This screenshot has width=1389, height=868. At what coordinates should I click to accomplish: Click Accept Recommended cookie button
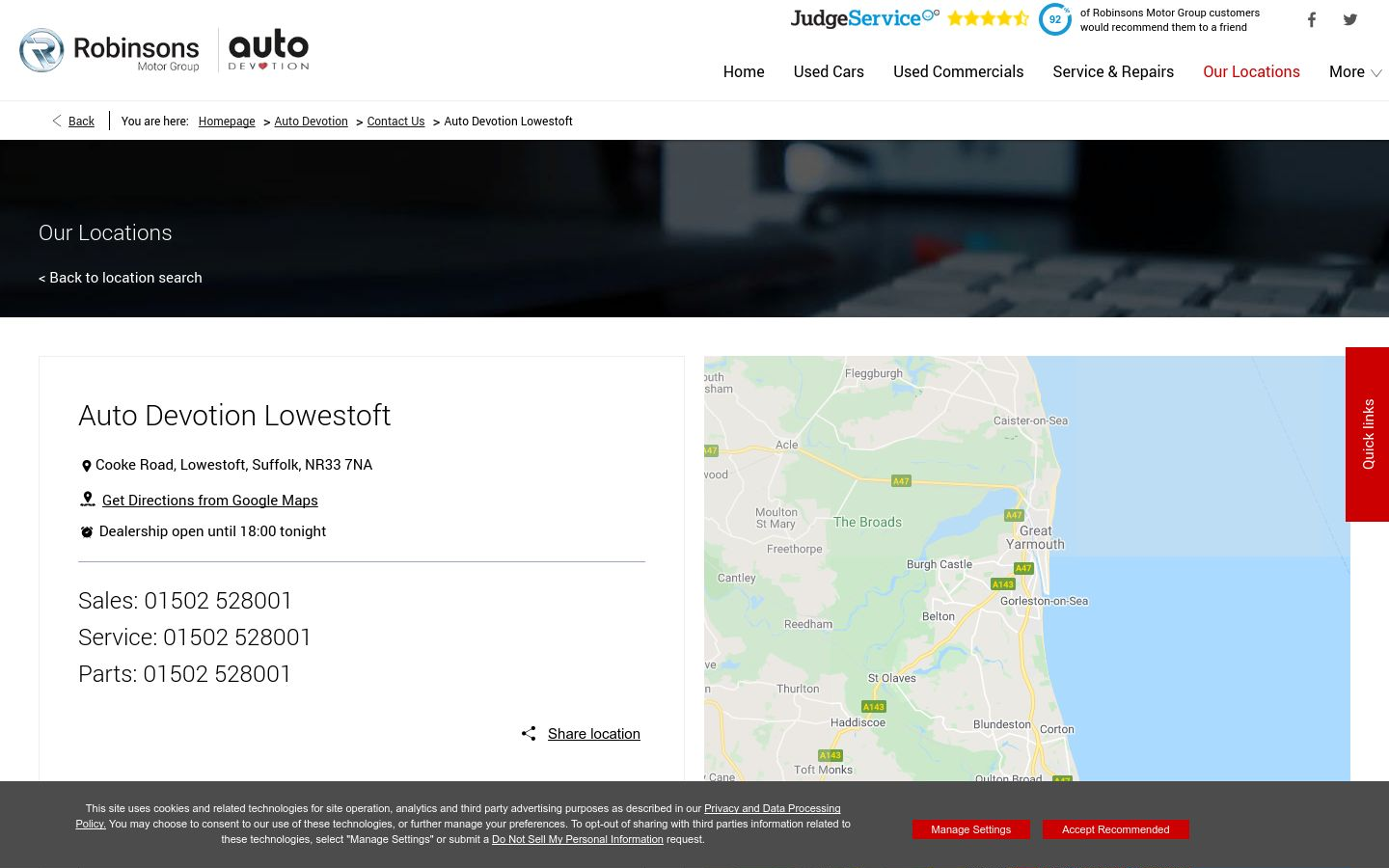tap(1116, 829)
